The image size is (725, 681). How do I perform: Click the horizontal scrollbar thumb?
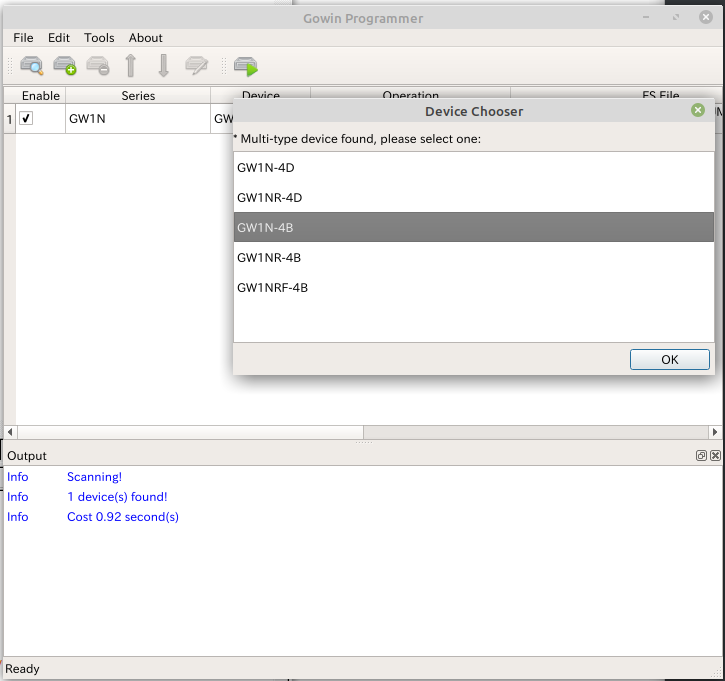190,432
